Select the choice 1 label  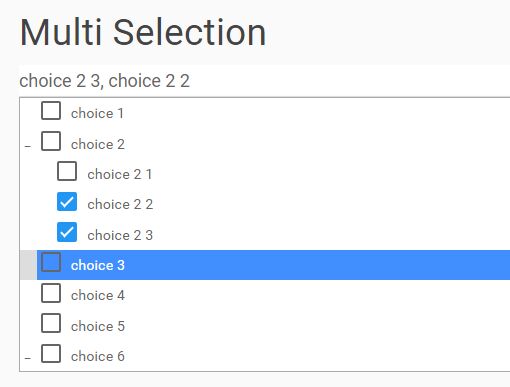point(97,113)
